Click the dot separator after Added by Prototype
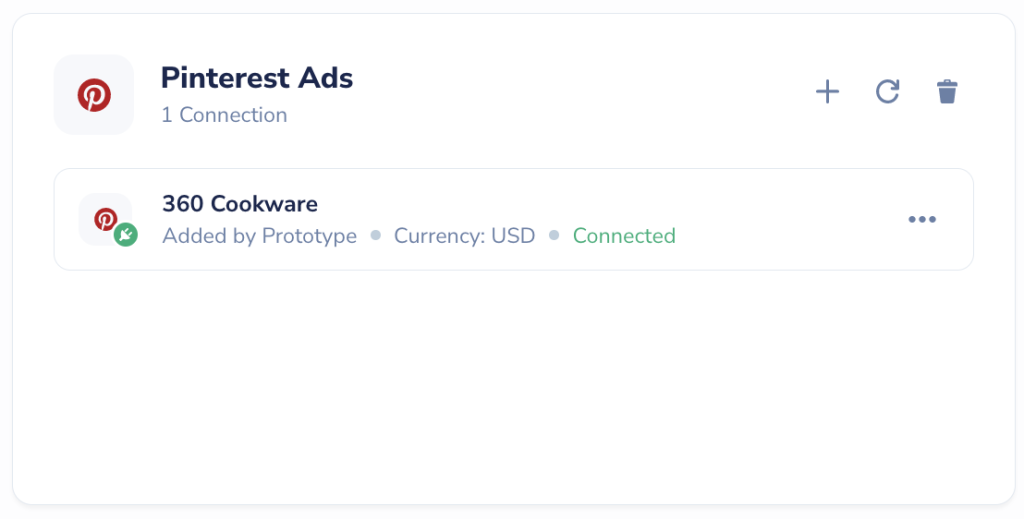Image resolution: width=1024 pixels, height=519 pixels. (376, 235)
